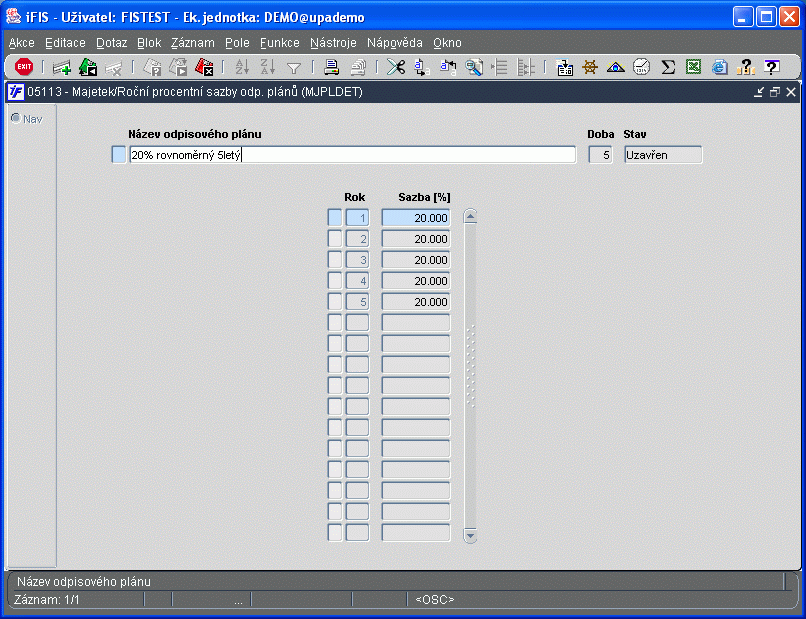Click the sigma sum icon
This screenshot has height=619, width=806.
[x=668, y=67]
